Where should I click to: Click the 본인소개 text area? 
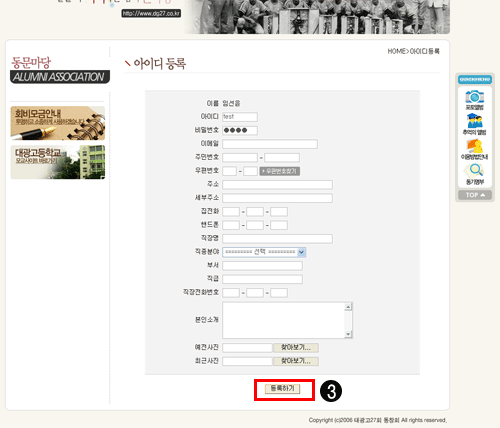[283, 320]
